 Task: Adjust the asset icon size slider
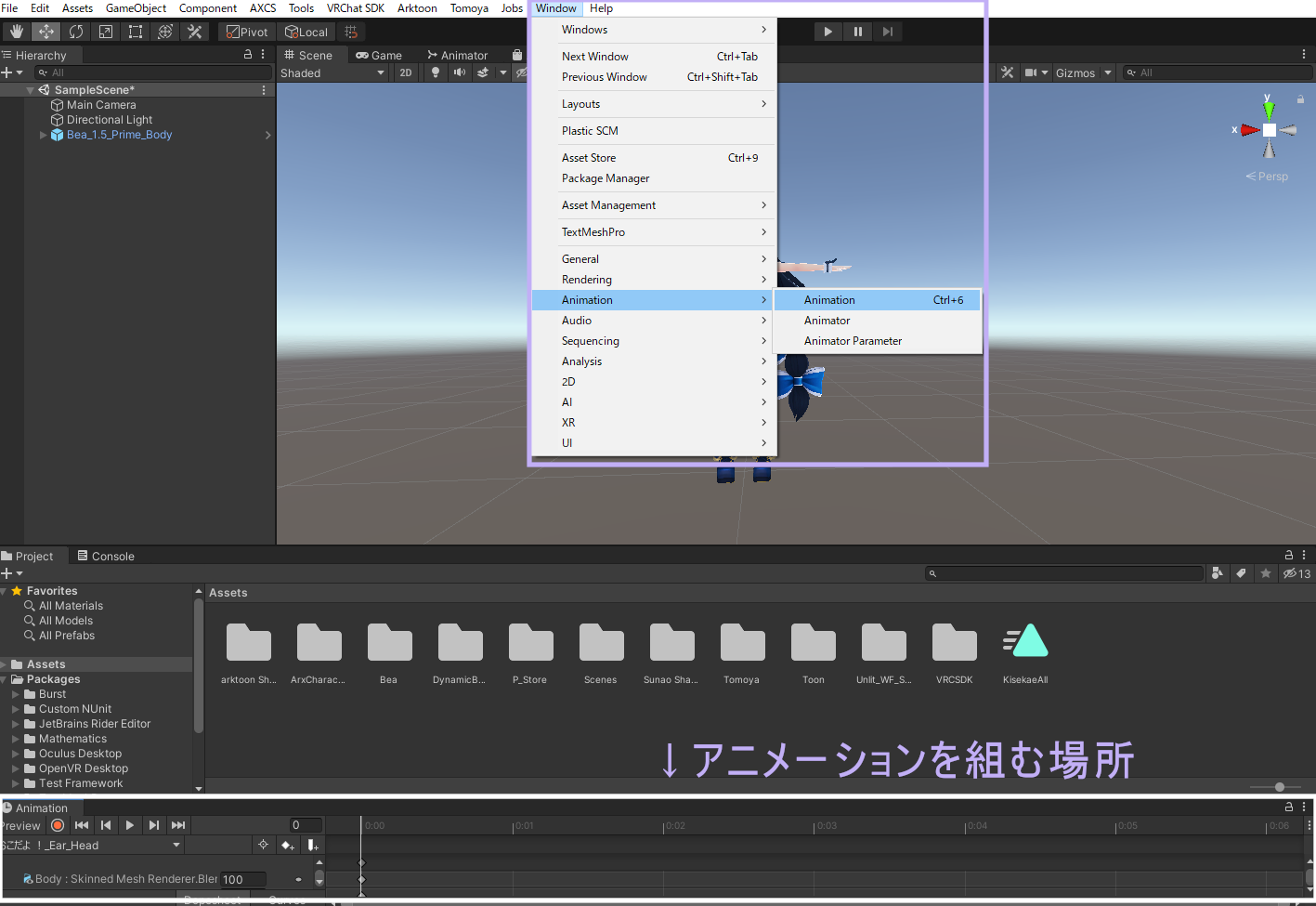[1279, 787]
